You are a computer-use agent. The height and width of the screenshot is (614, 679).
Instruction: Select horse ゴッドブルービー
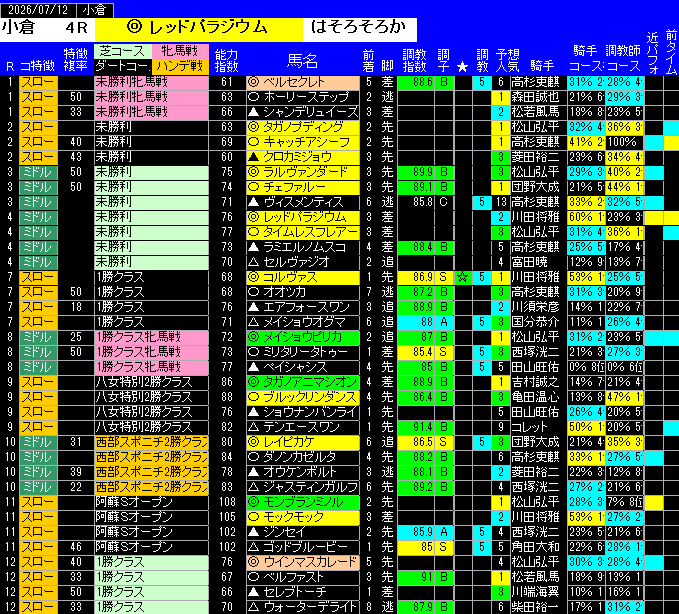pyautogui.click(x=303, y=547)
